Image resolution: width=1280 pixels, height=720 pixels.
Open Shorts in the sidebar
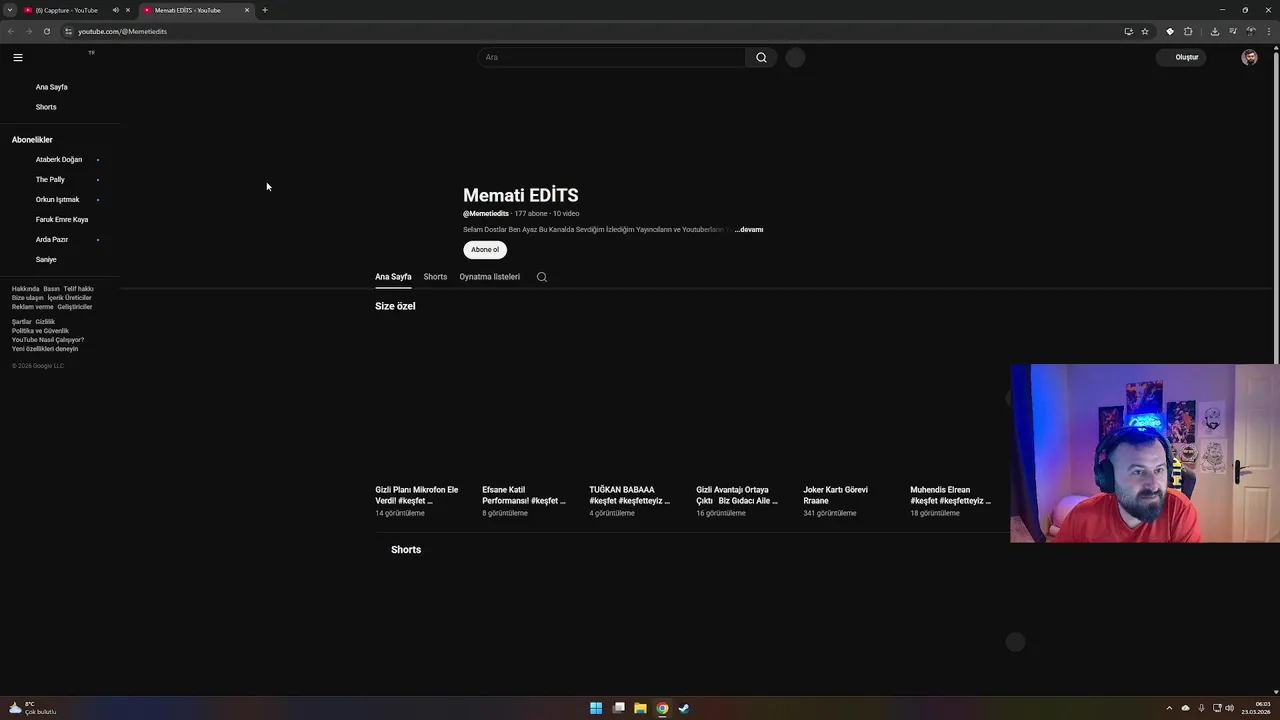click(46, 107)
